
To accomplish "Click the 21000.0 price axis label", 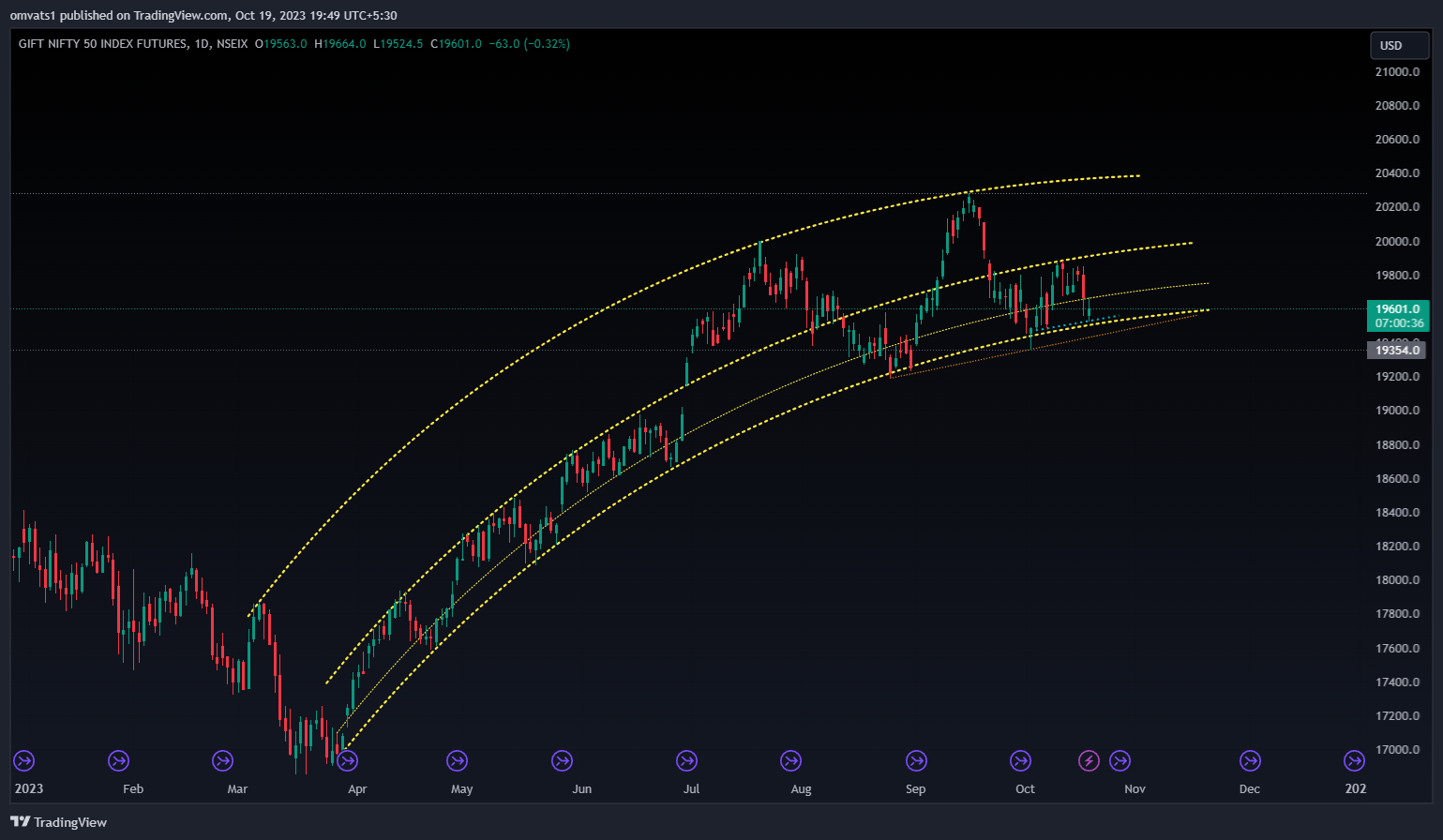I will point(1397,72).
